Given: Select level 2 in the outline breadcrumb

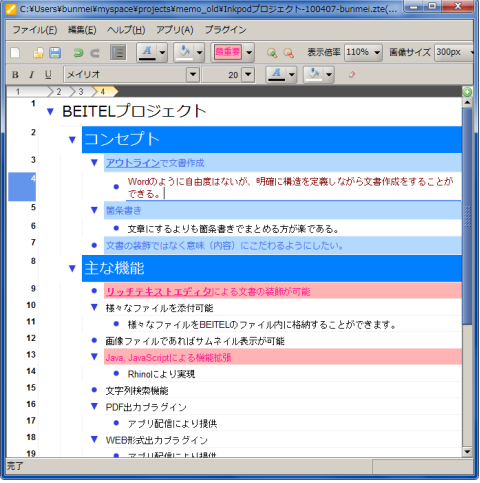Looking at the screenshot, I should tap(59, 92).
